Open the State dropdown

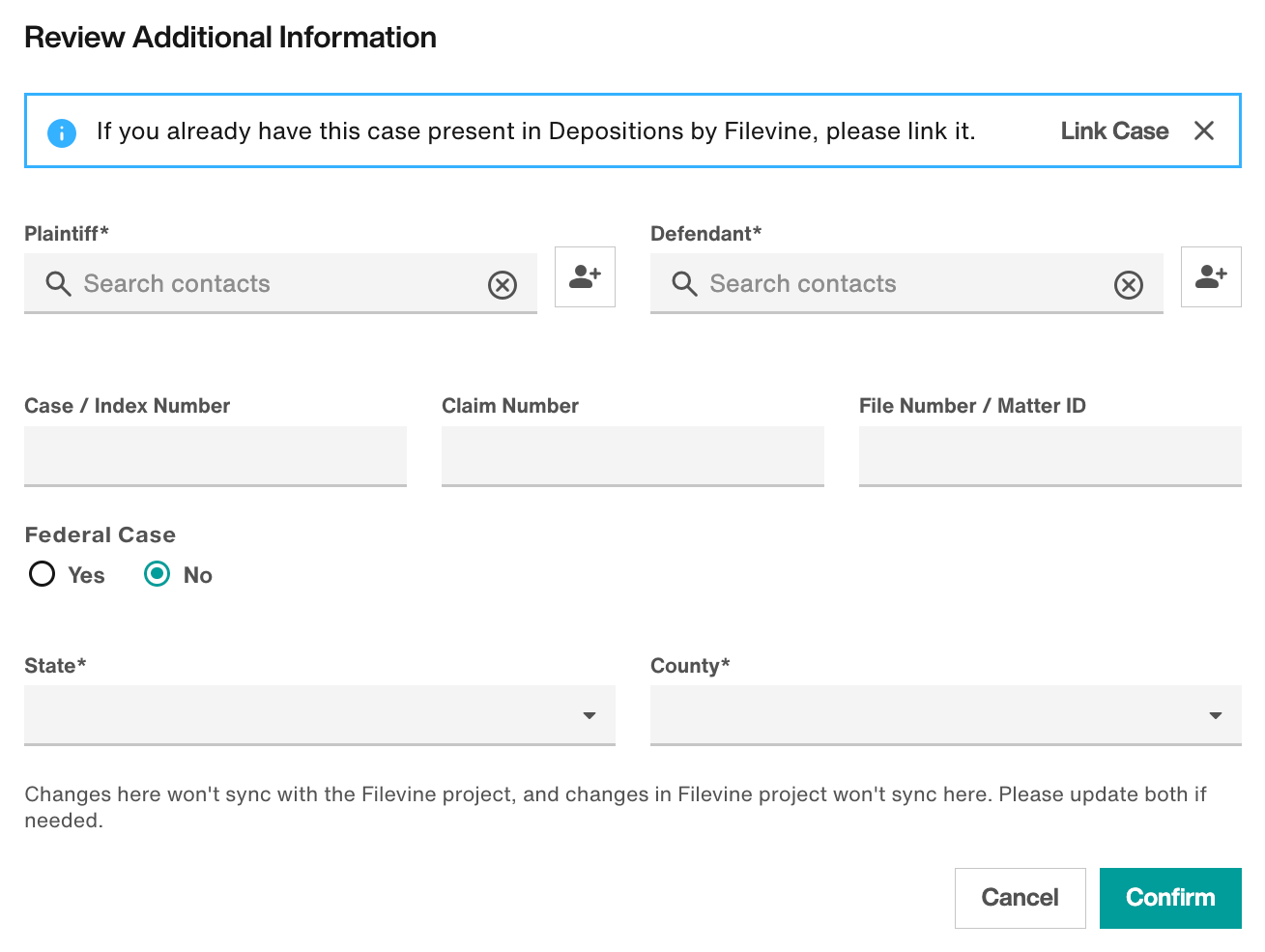(x=320, y=715)
